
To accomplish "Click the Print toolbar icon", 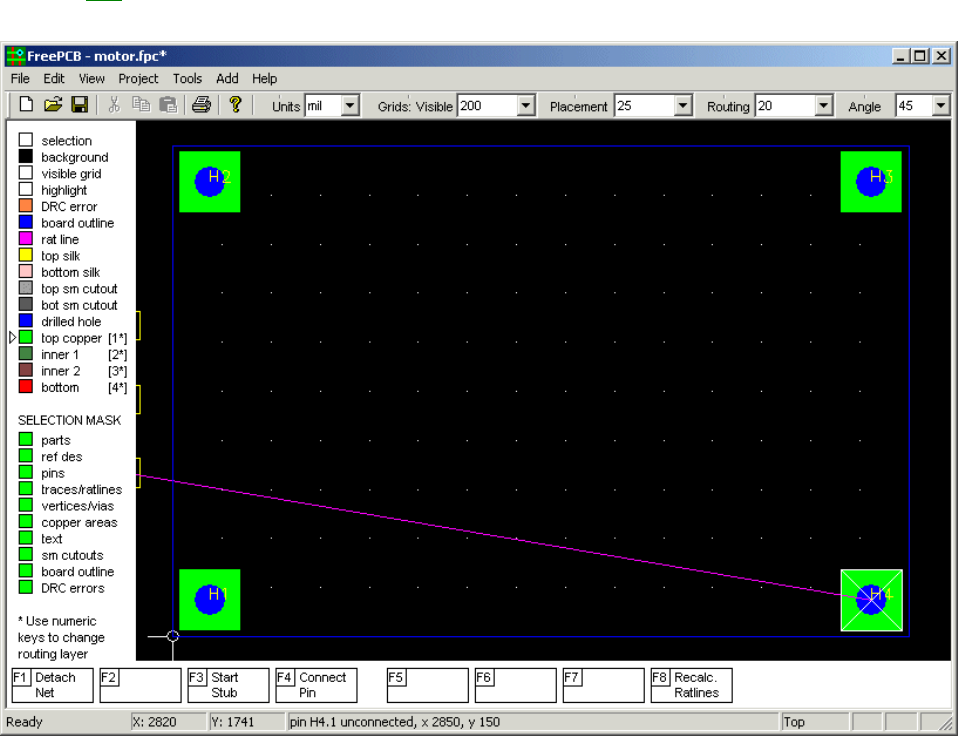I will tap(202, 105).
